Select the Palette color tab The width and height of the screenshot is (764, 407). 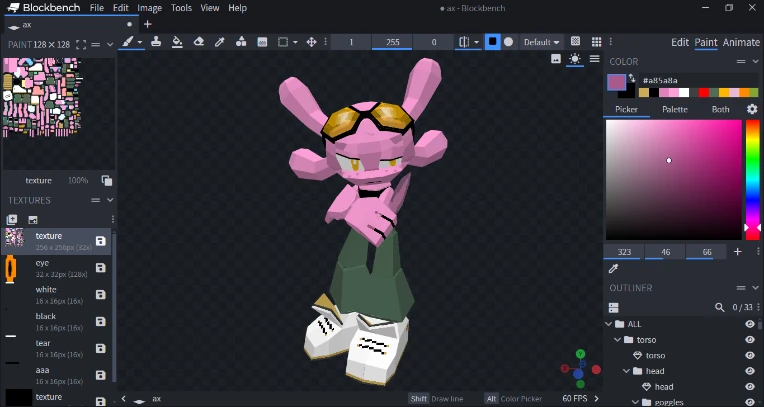(675, 109)
